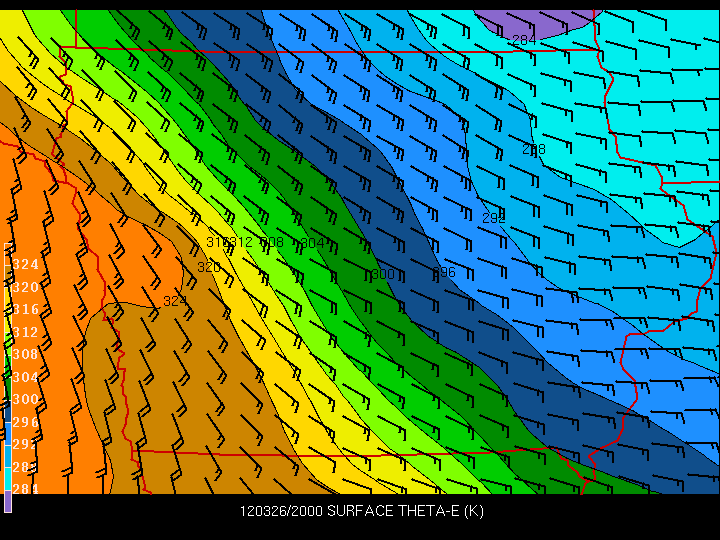The width and height of the screenshot is (720, 540).
Task: Click the 292 value in the color legend
Action: 25,444
